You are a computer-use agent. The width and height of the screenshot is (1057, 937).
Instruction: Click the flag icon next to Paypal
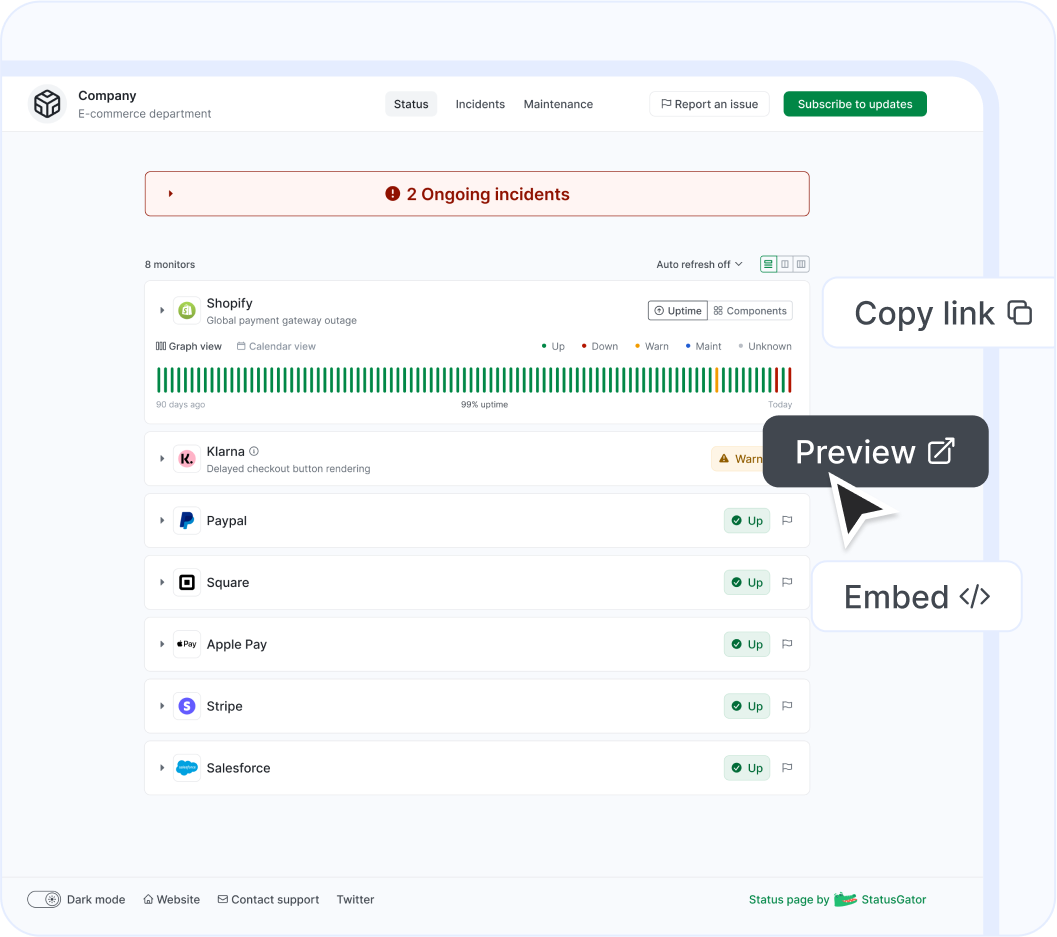click(x=787, y=520)
